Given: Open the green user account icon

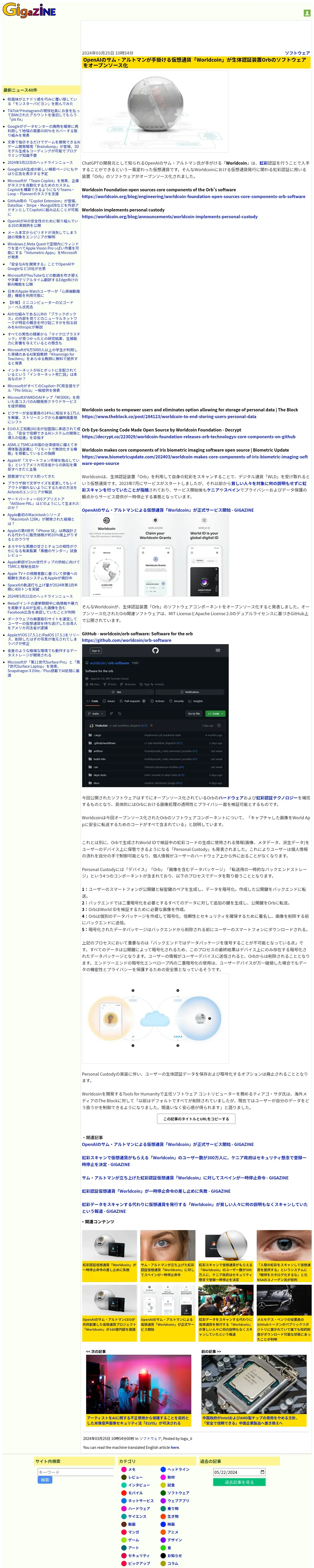Looking at the screenshot, I should click(x=307, y=13).
